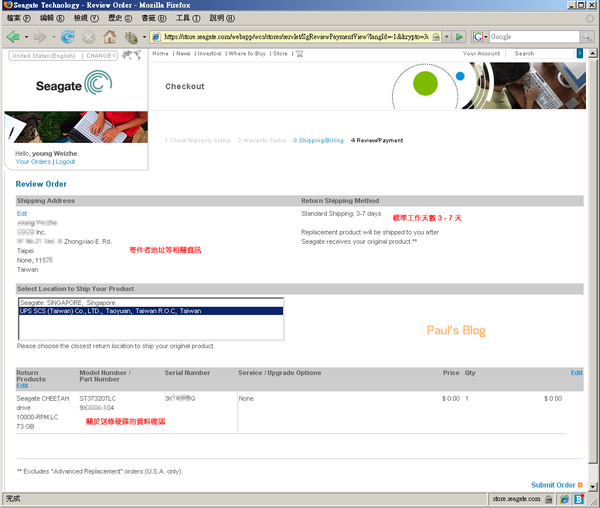Click the padlock icon in the address bar
600x508 pixels.
click(x=436, y=37)
